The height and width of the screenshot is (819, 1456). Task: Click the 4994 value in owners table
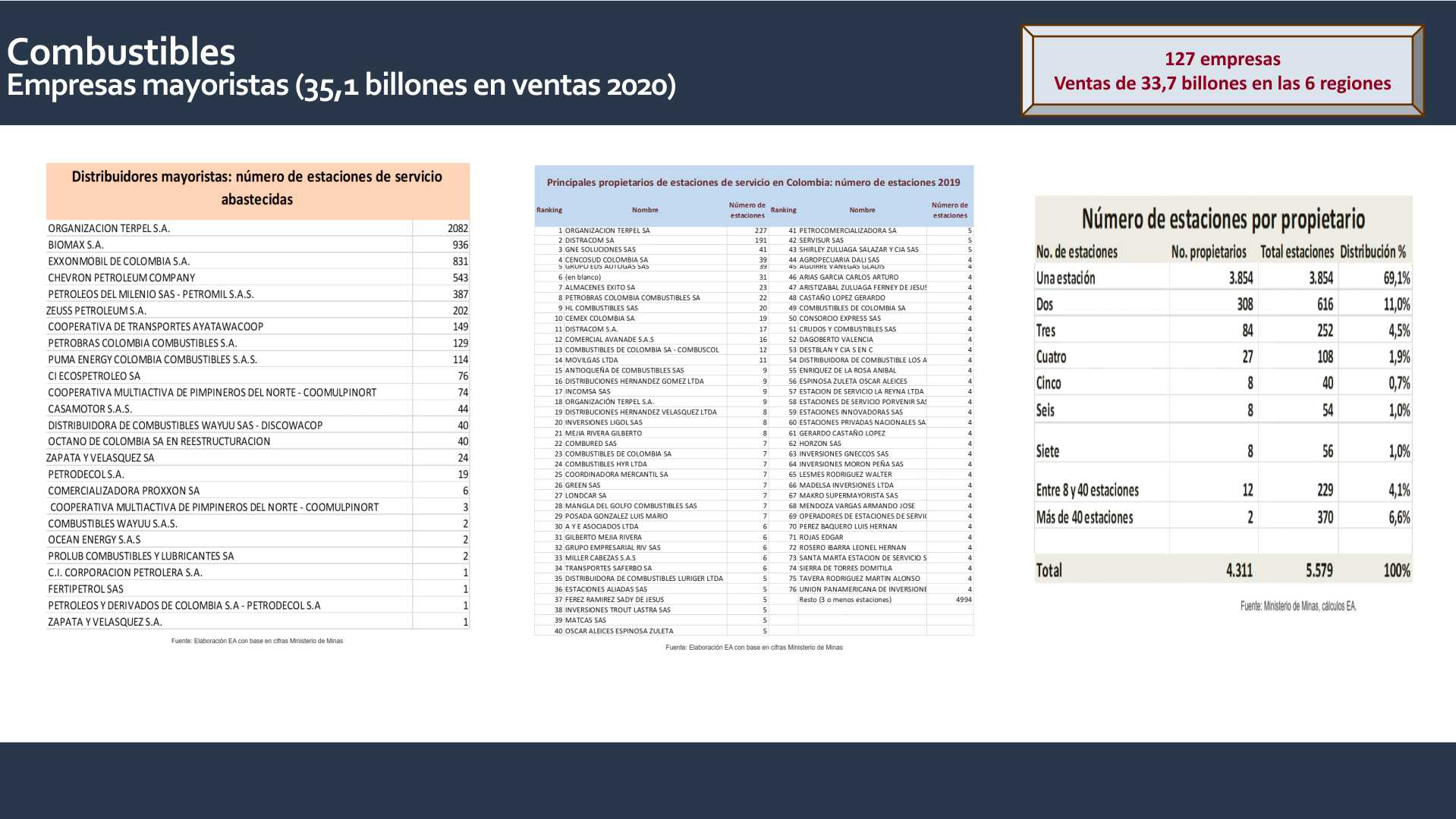964,600
